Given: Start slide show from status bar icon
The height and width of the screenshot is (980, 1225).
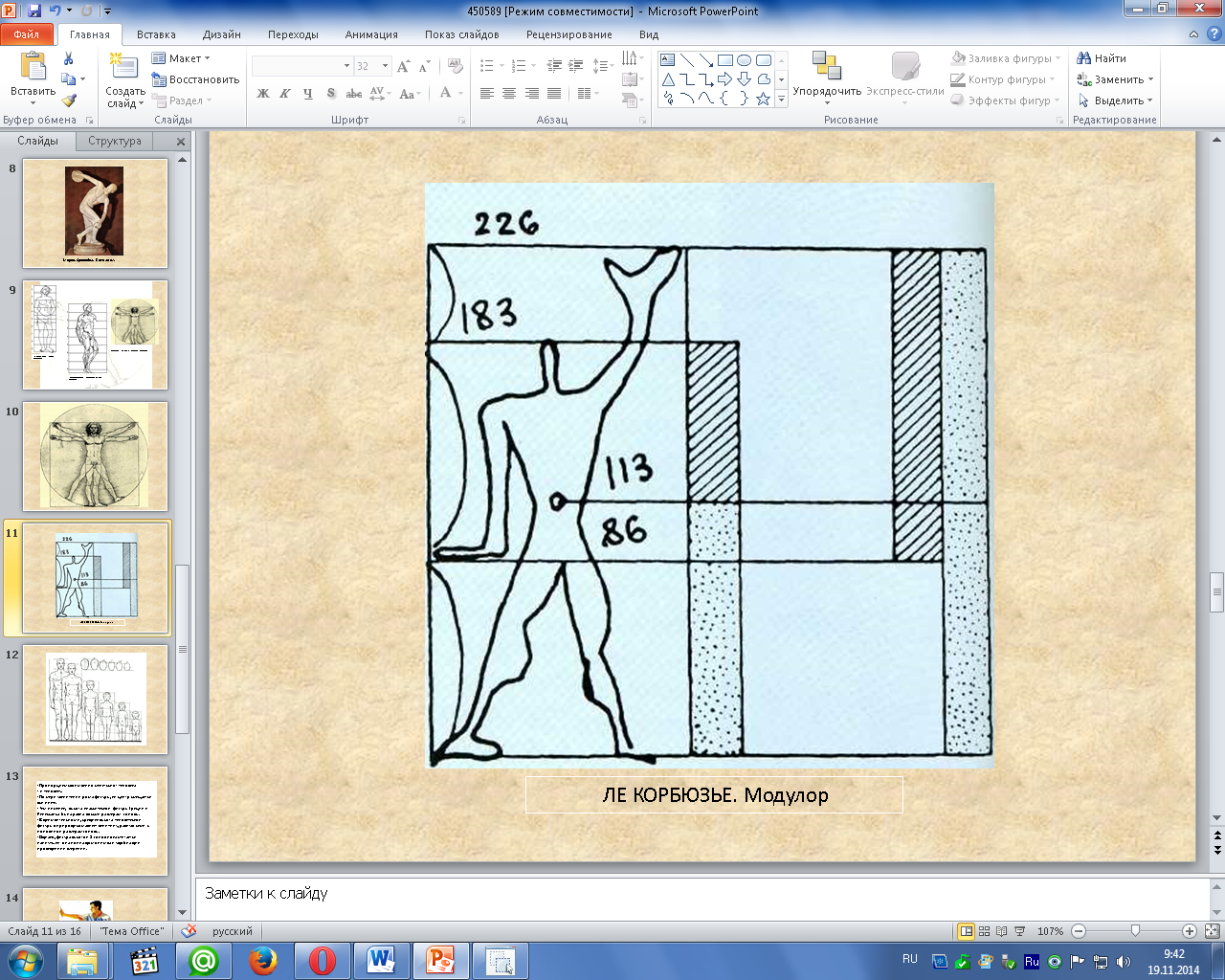Looking at the screenshot, I should 1019,931.
